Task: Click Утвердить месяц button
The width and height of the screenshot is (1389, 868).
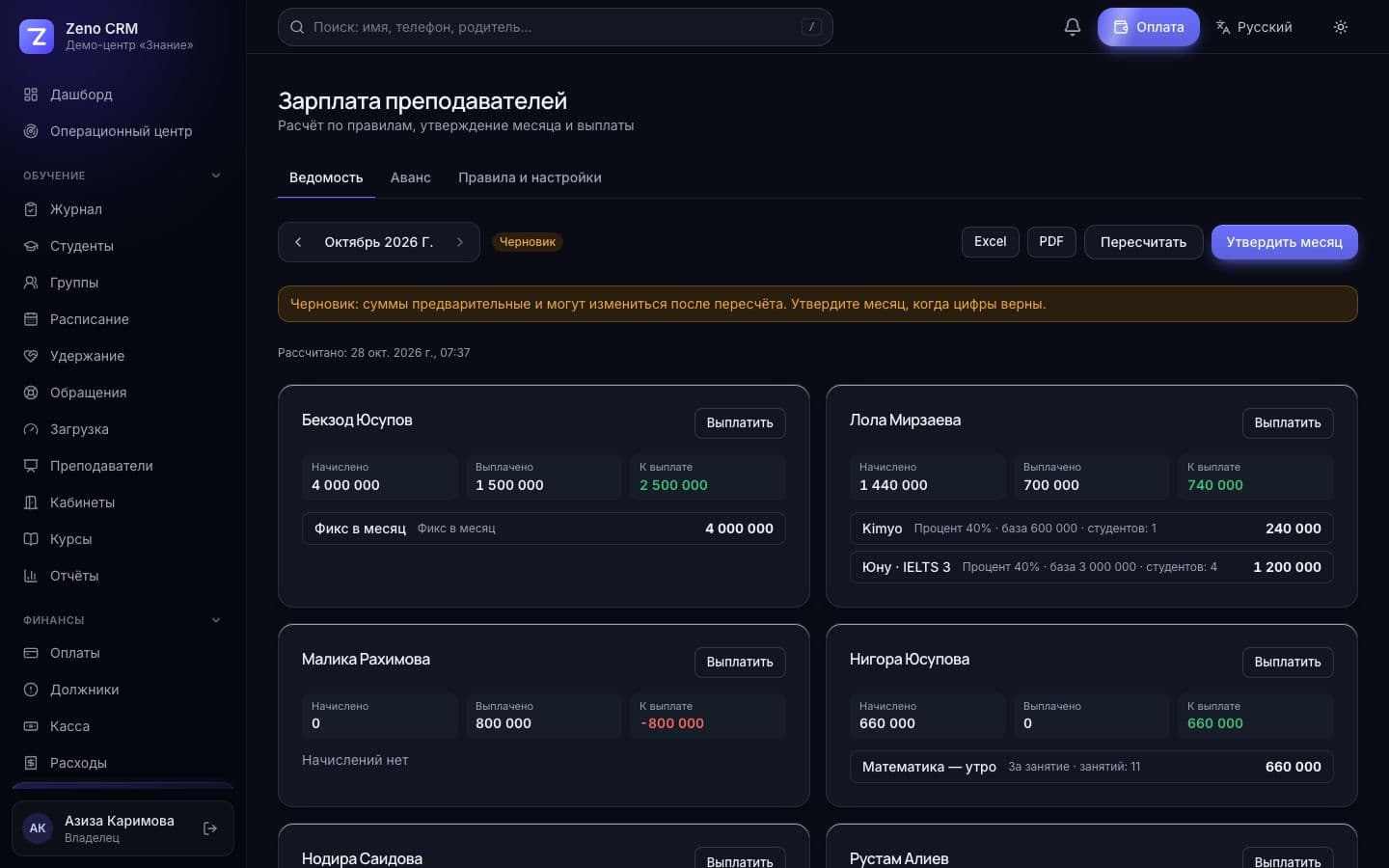Action: coord(1284,242)
